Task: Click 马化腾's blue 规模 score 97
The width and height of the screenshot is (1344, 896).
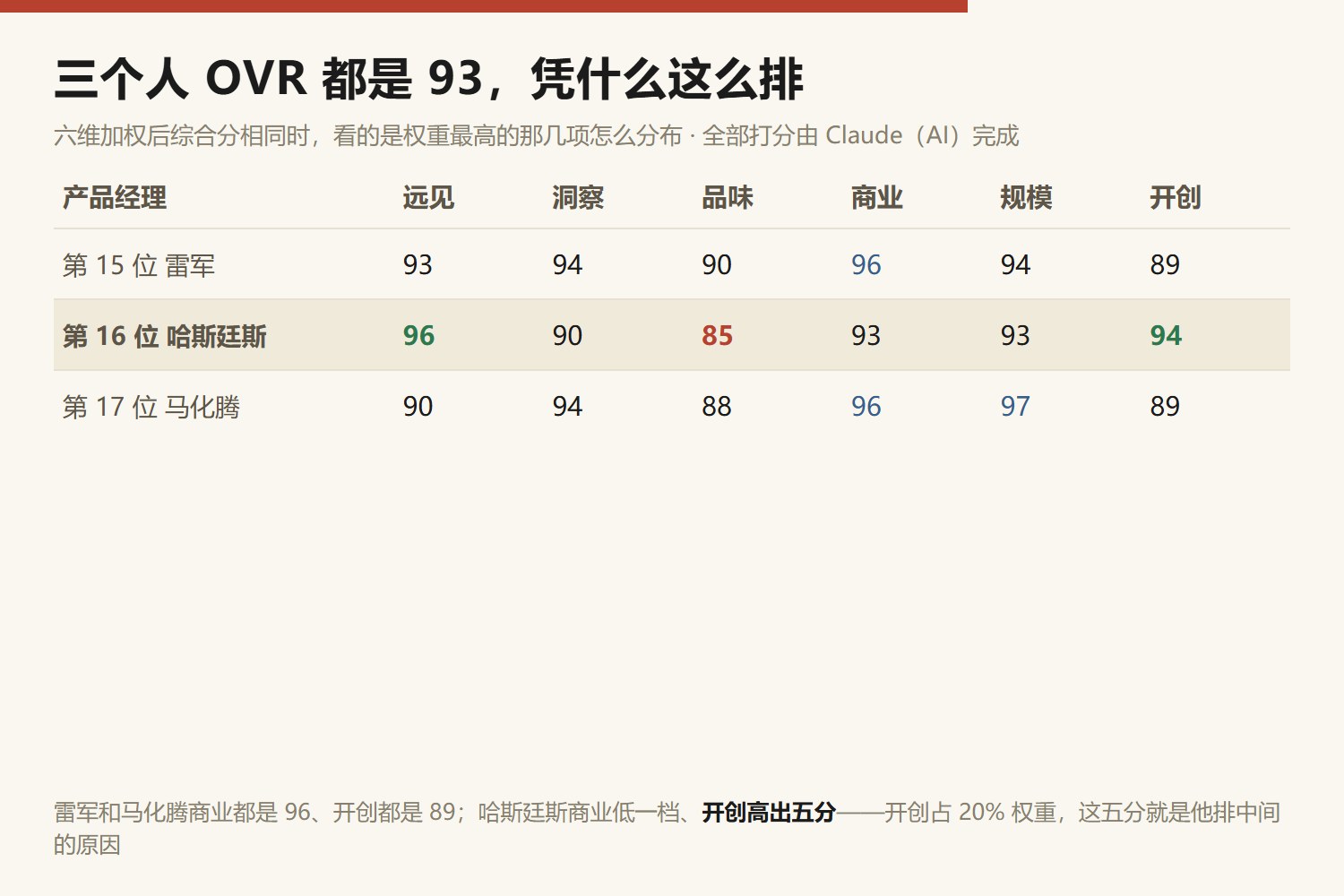Action: click(1015, 407)
